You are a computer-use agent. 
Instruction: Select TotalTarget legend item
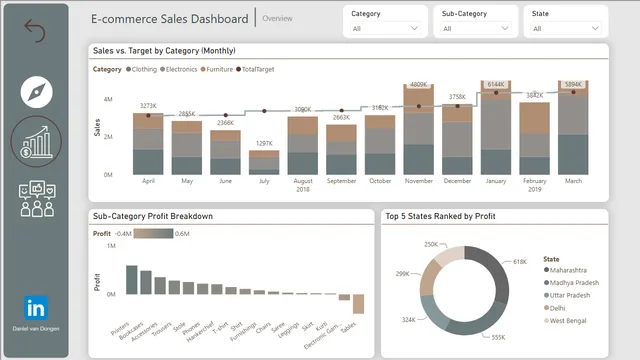tap(255, 69)
